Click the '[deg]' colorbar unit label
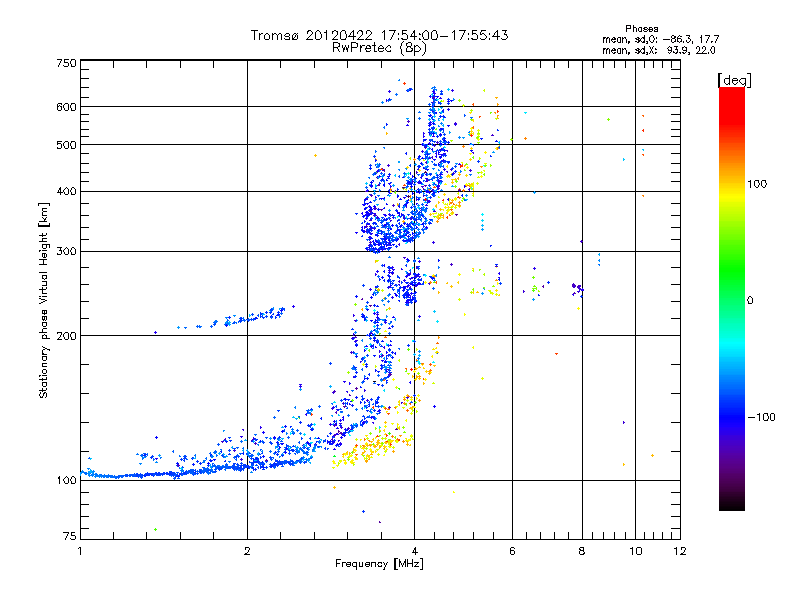Screen dimensions: 800x600 tap(734, 80)
